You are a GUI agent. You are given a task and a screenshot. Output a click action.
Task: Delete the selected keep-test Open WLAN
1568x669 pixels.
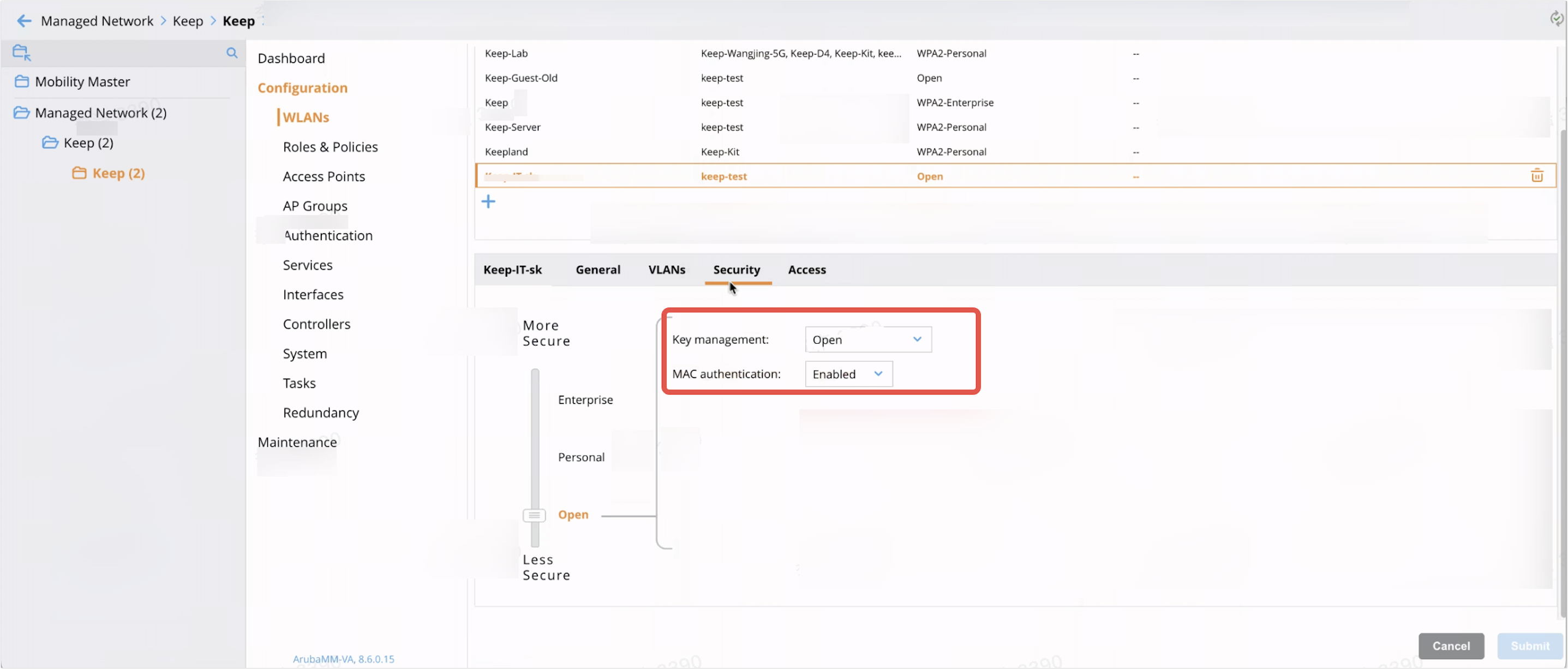tap(1536, 176)
